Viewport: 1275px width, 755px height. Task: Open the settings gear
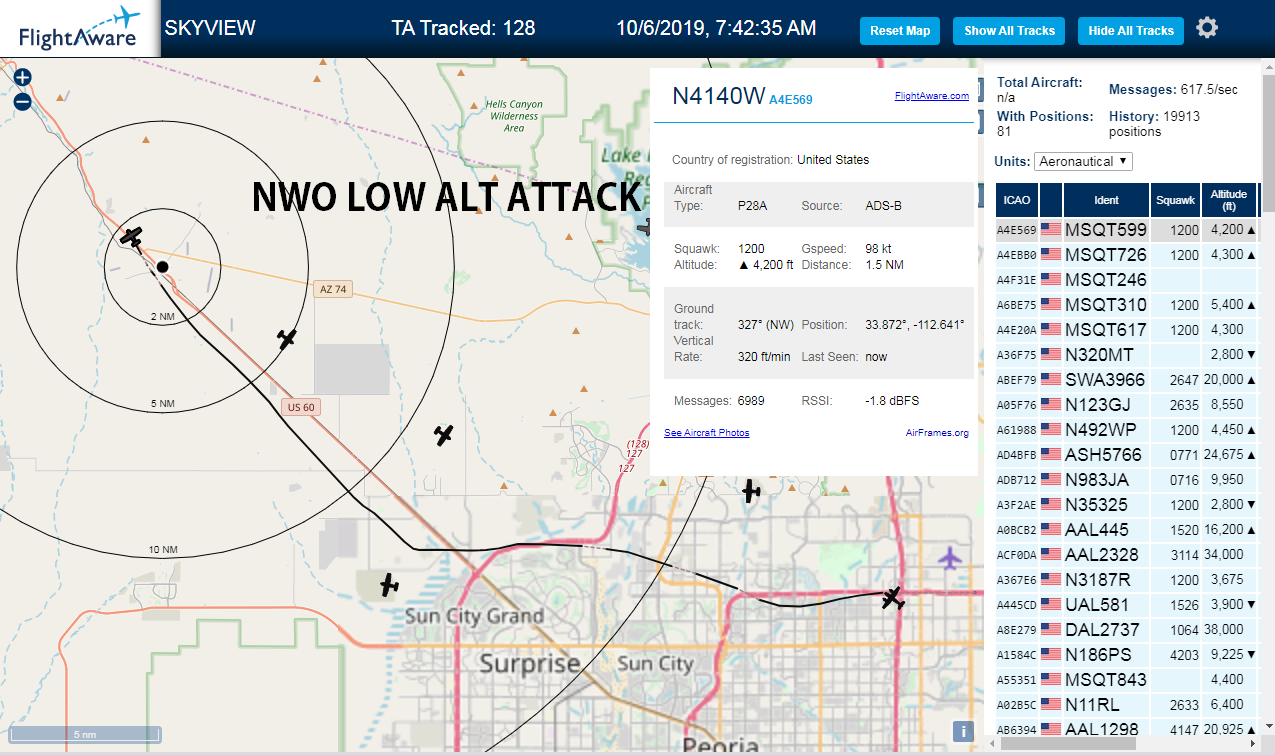click(1208, 28)
